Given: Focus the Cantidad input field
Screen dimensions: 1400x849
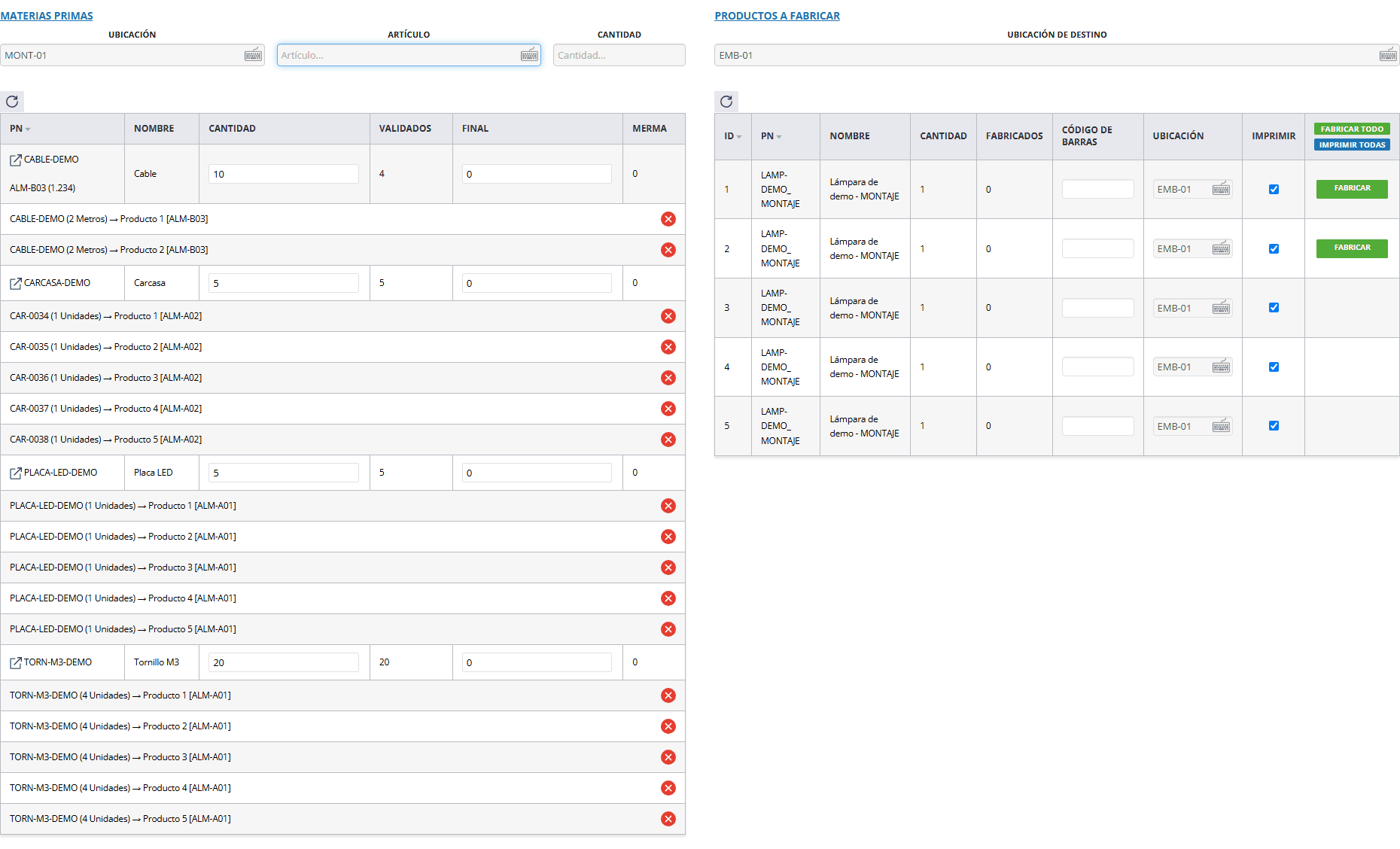Looking at the screenshot, I should coord(619,55).
